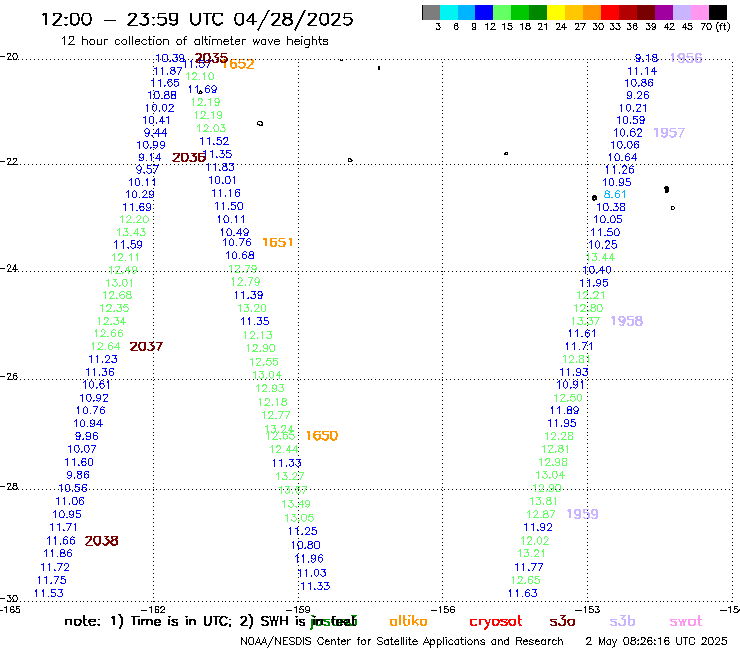Screen dimensions: 740x650
Task: Click the wave height value '13.20'
Action: click(252, 308)
